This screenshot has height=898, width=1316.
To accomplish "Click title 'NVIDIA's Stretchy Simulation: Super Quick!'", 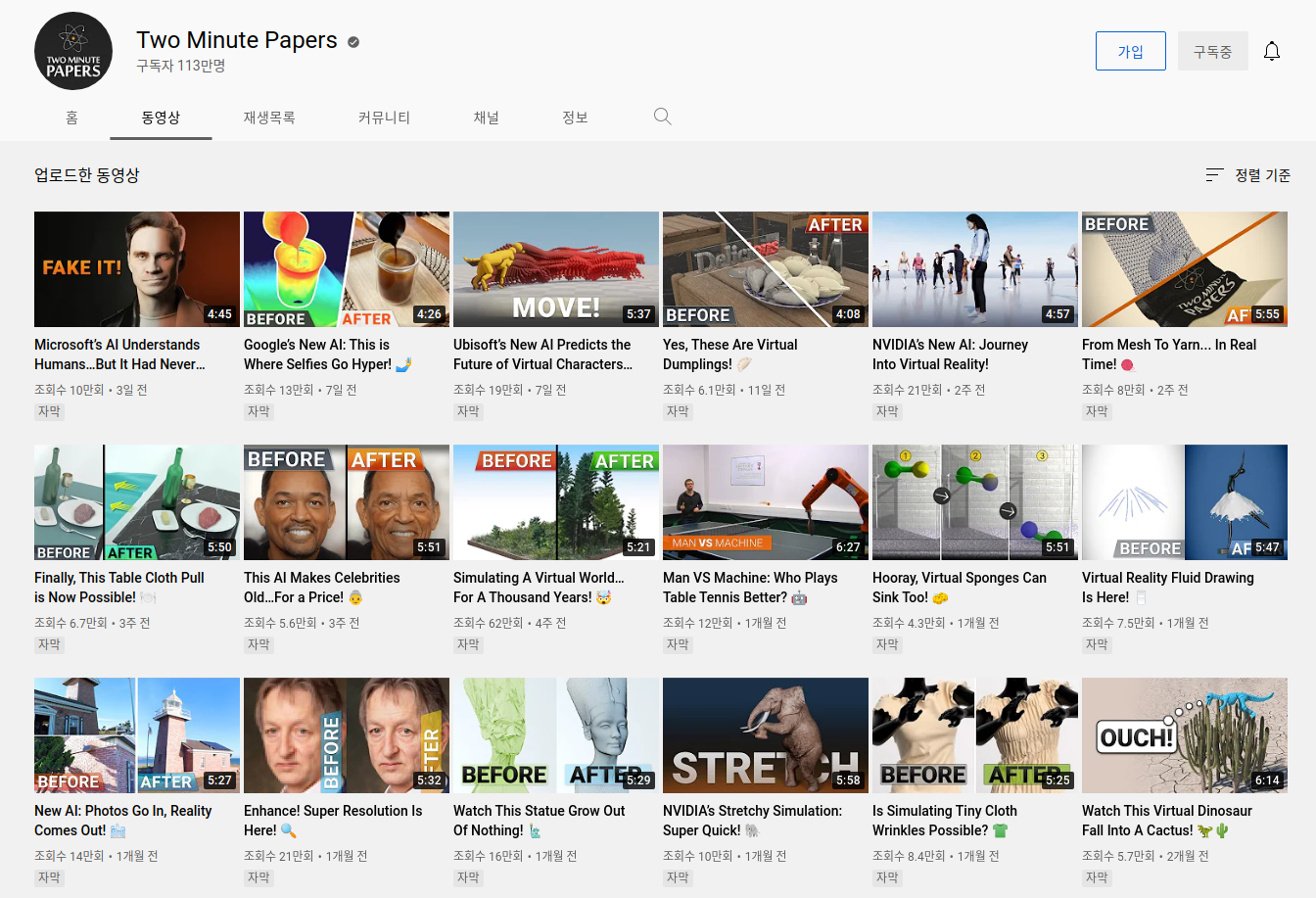I will click(752, 821).
